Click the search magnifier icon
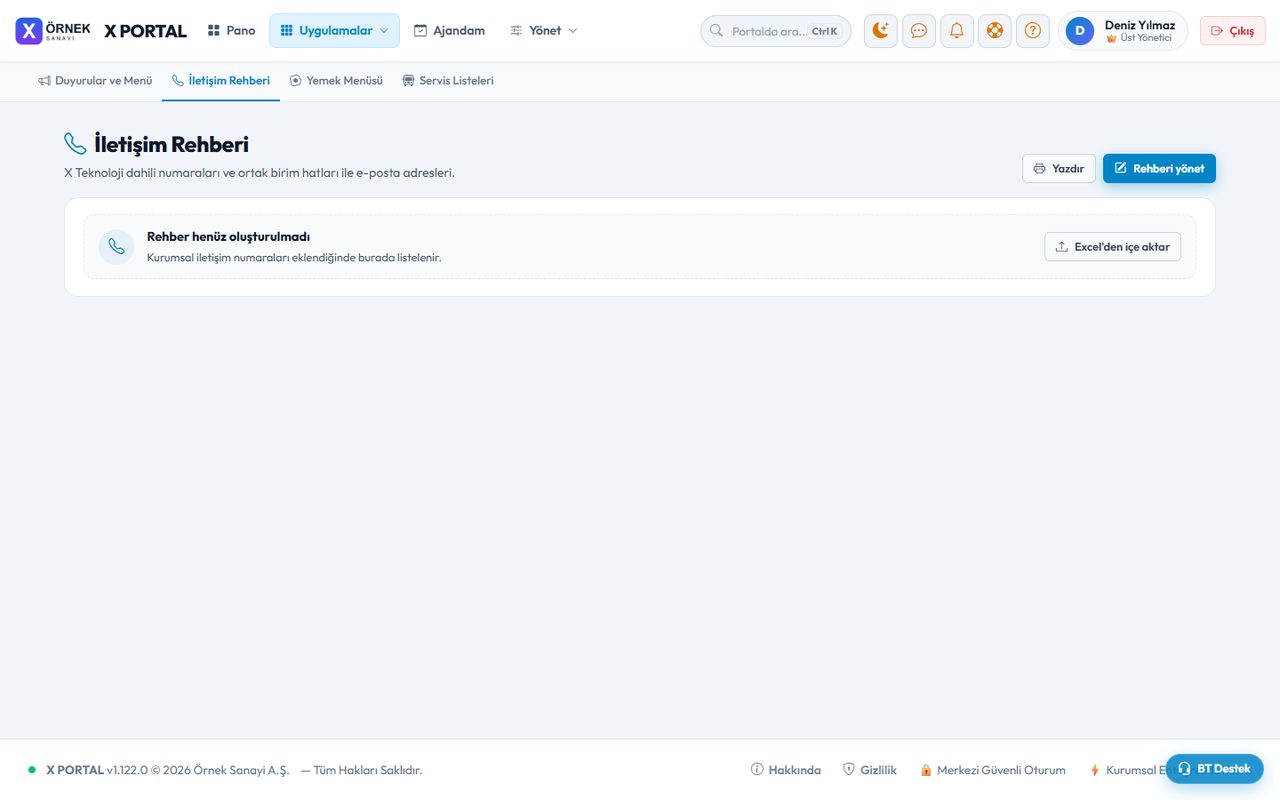This screenshot has height=800, width=1280. (716, 31)
